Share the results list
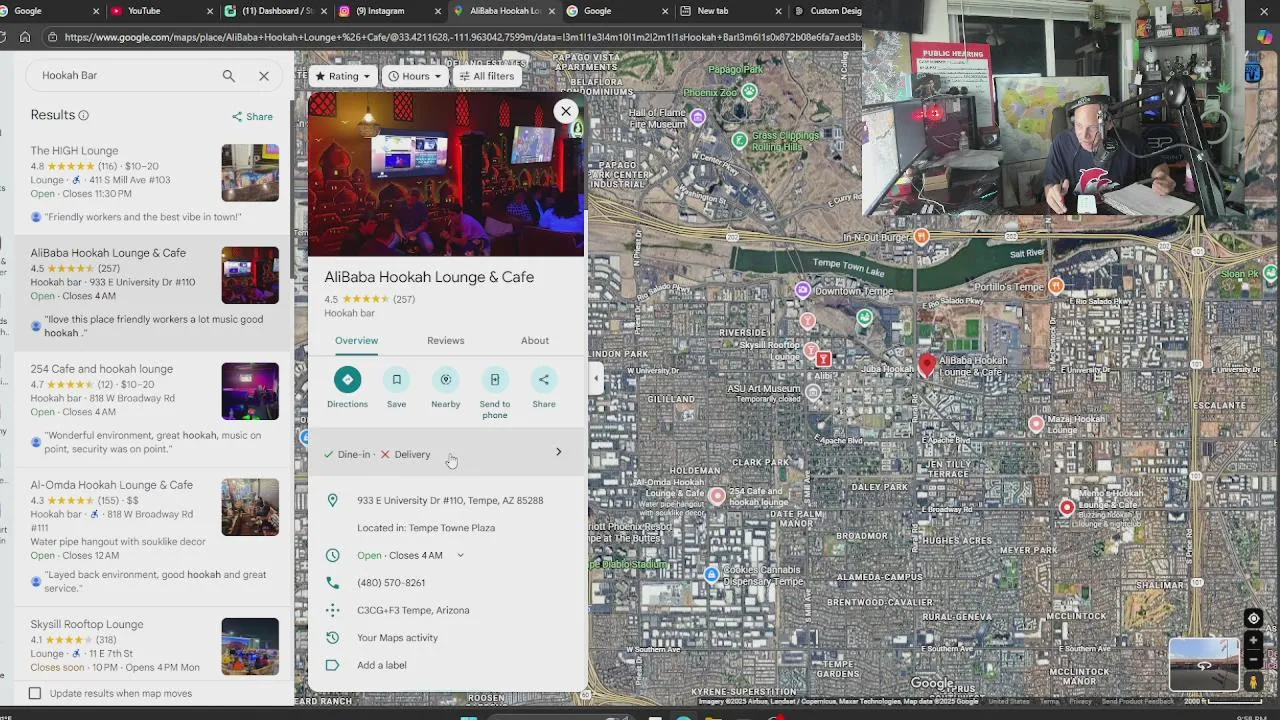The height and width of the screenshot is (720, 1280). click(252, 116)
